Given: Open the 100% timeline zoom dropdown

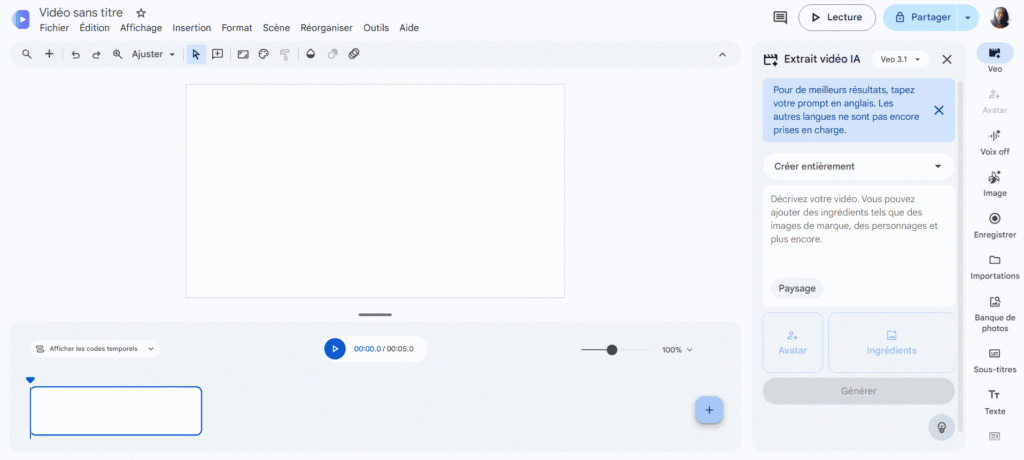Looking at the screenshot, I should point(677,350).
